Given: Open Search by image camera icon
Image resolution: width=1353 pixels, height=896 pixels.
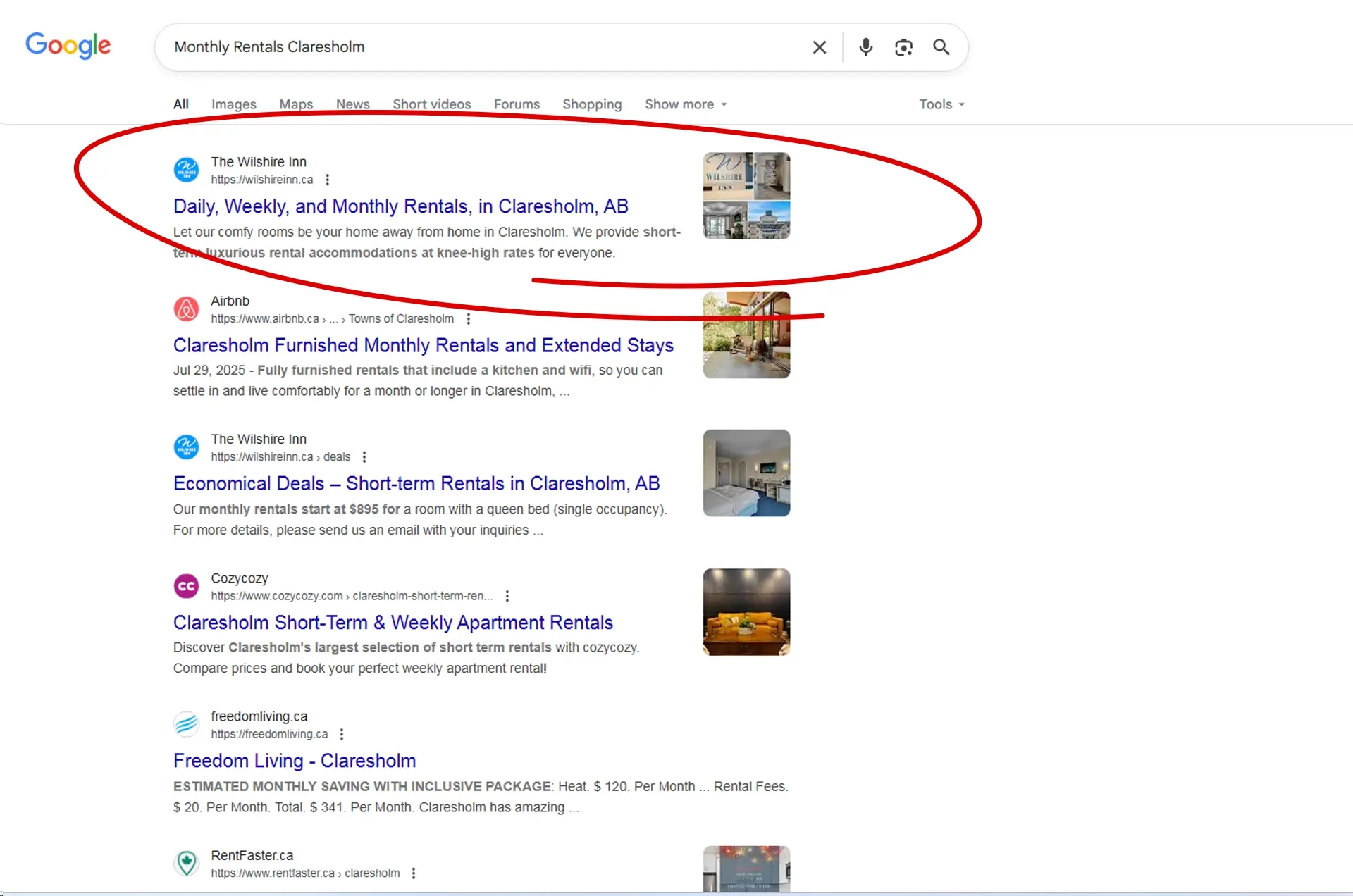Looking at the screenshot, I should tap(903, 47).
